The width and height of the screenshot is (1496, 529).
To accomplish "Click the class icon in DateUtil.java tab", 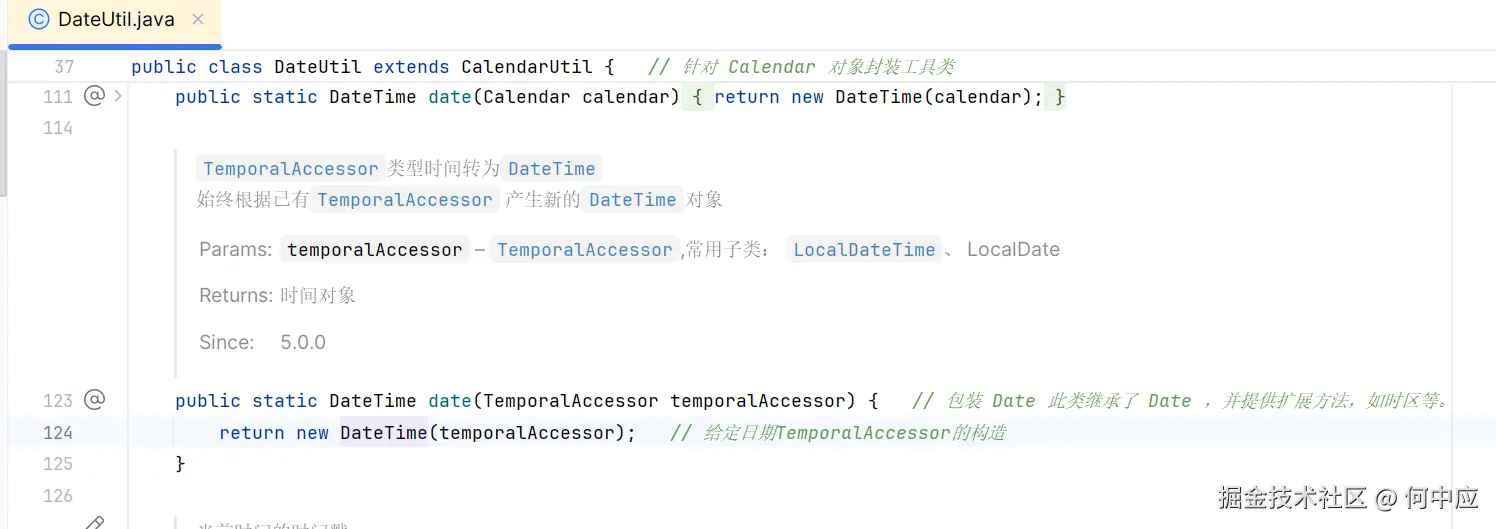I will click(x=38, y=19).
